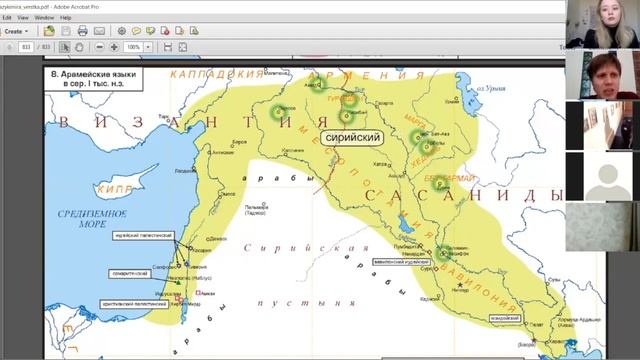
Task: Activate the Hand pan tool
Action: (x=79, y=47)
